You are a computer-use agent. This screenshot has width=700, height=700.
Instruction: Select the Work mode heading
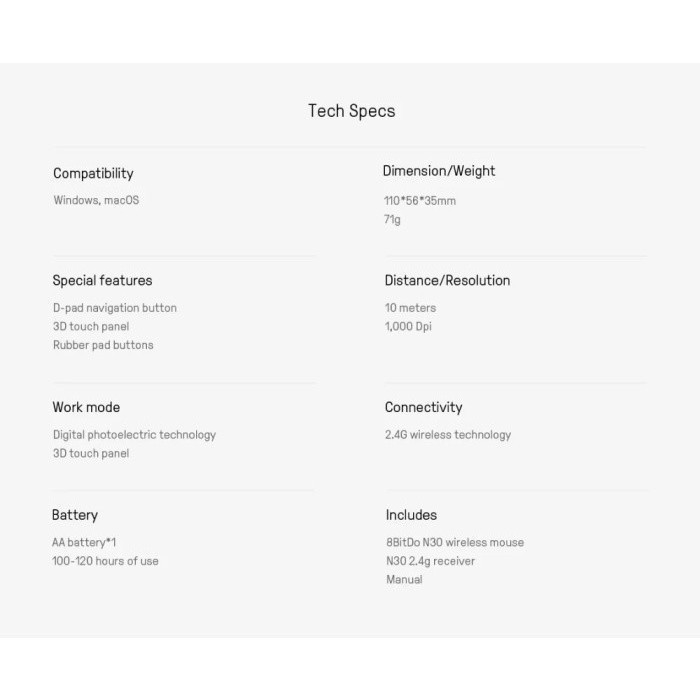click(x=86, y=407)
